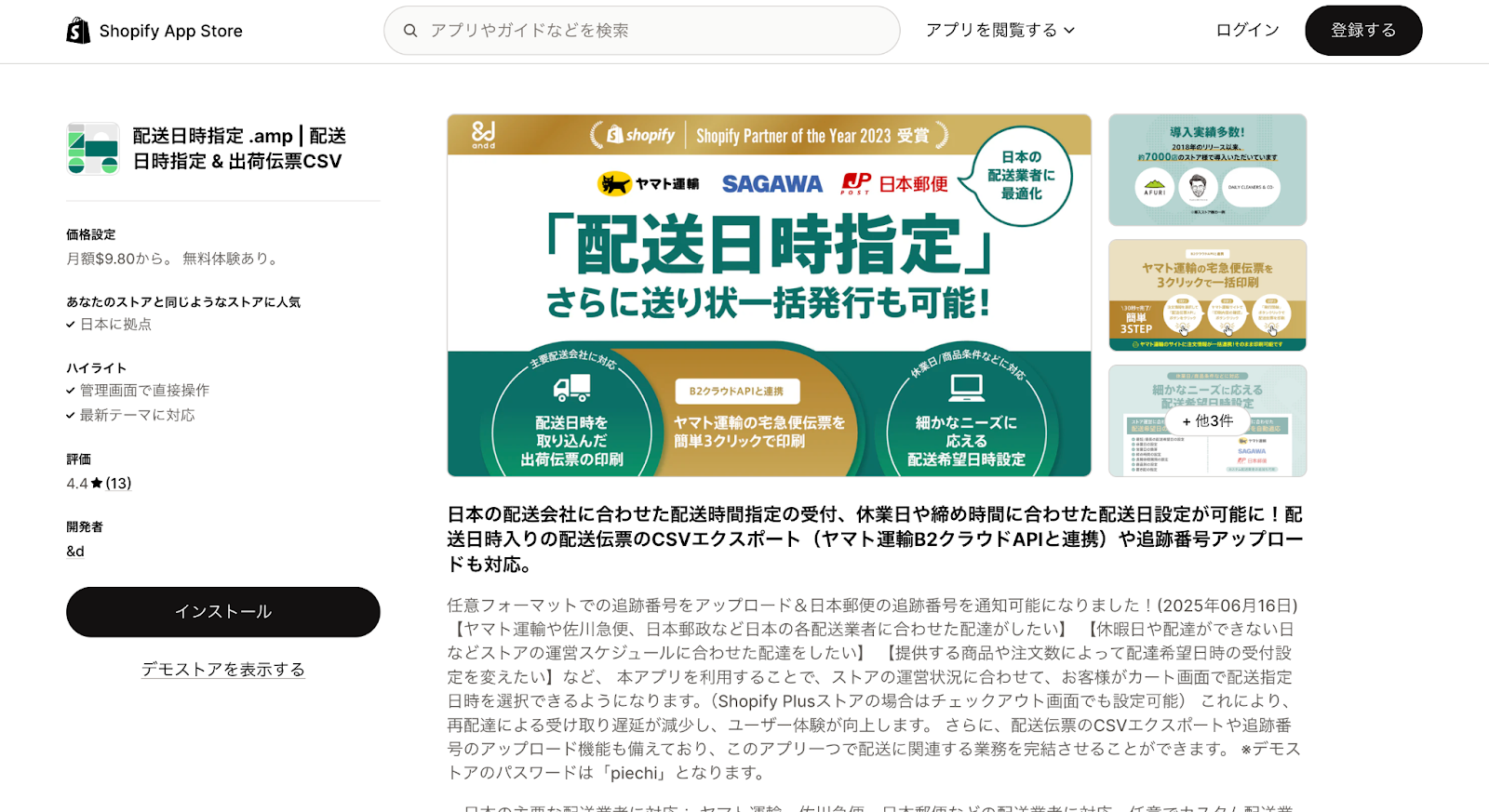The height and width of the screenshot is (812, 1489).
Task: Click the インストール button
Action: 223,612
